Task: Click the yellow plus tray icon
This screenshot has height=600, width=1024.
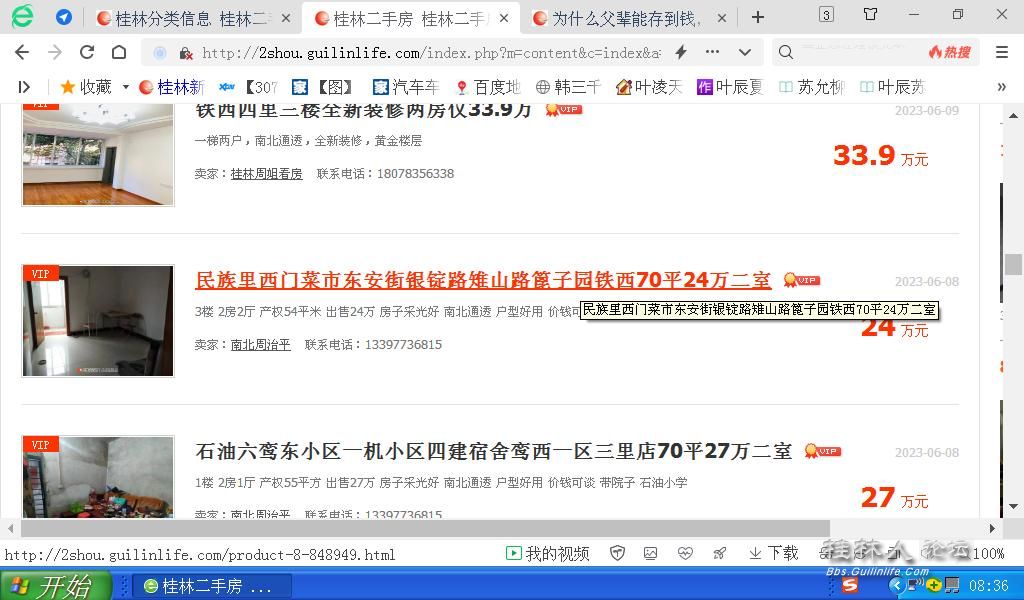Action: coord(934,584)
